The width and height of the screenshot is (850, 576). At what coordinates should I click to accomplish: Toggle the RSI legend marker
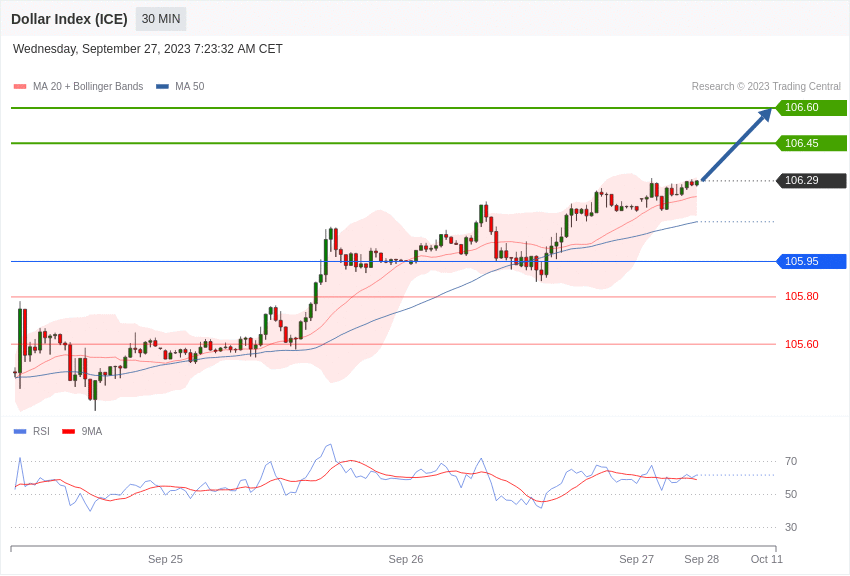20,432
